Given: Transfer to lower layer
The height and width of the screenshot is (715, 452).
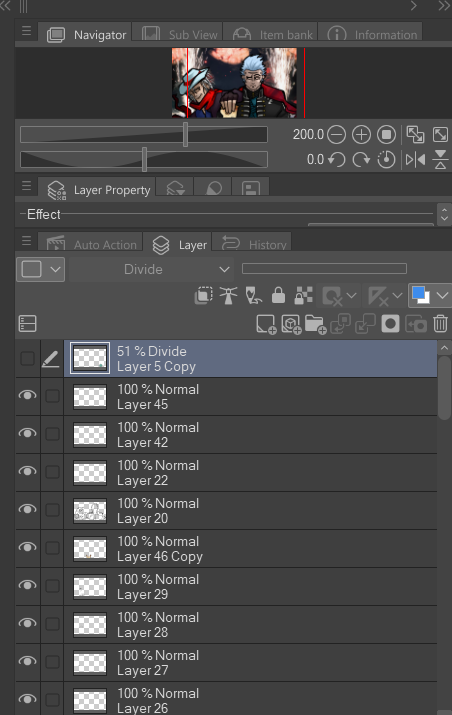Looking at the screenshot, I should (x=341, y=324).
